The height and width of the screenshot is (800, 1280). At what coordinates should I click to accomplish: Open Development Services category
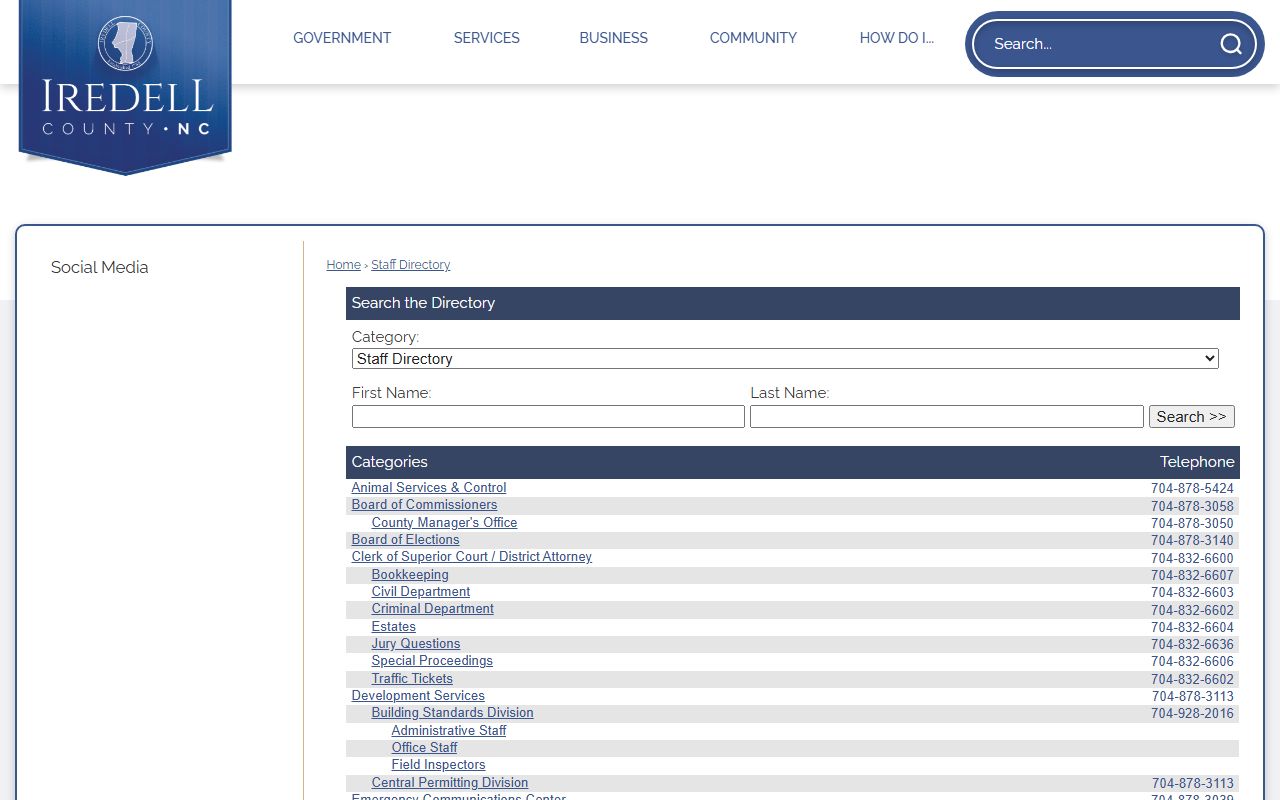[418, 696]
